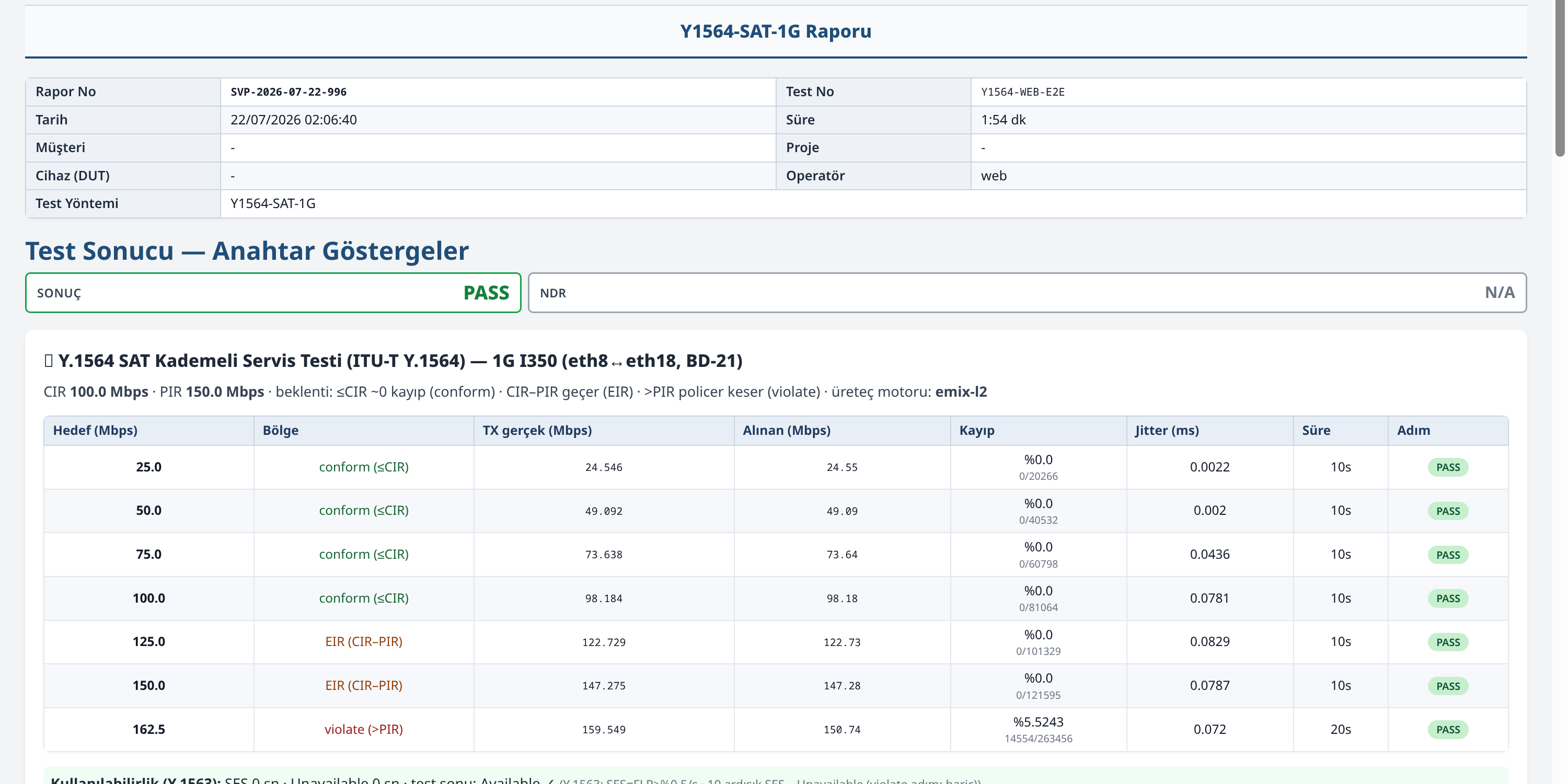Select jitter value 0.0436
This screenshot has width=1568, height=784.
(1209, 555)
